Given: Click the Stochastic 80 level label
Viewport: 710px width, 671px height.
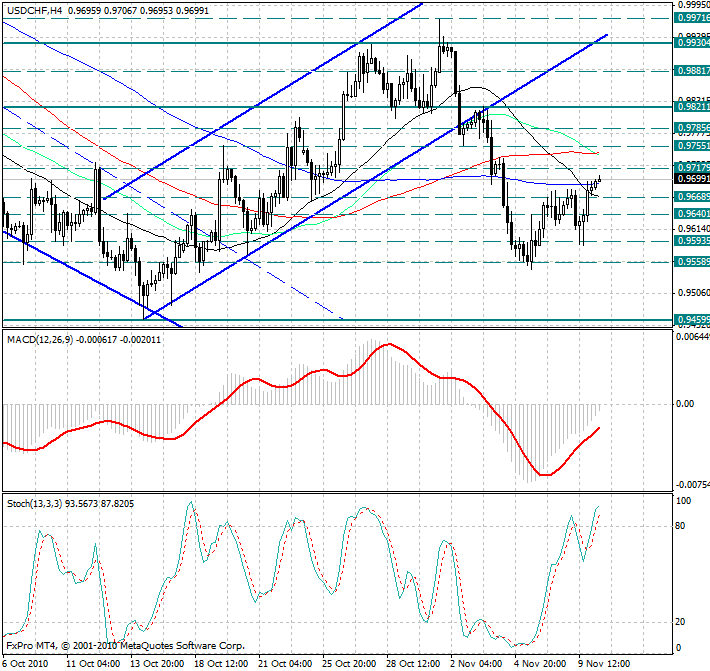Looking at the screenshot, I should pos(680,526).
